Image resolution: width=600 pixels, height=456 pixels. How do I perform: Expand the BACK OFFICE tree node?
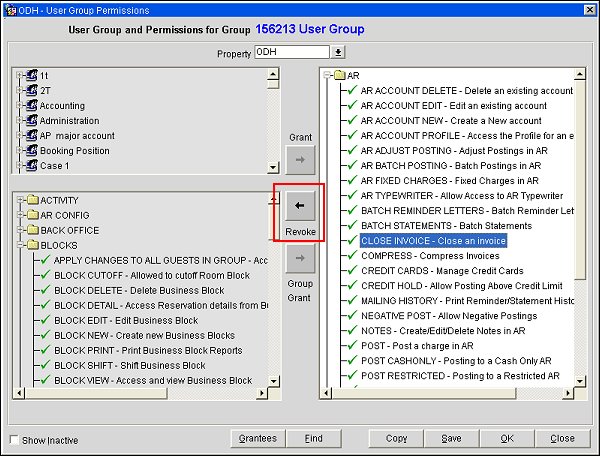coord(18,230)
